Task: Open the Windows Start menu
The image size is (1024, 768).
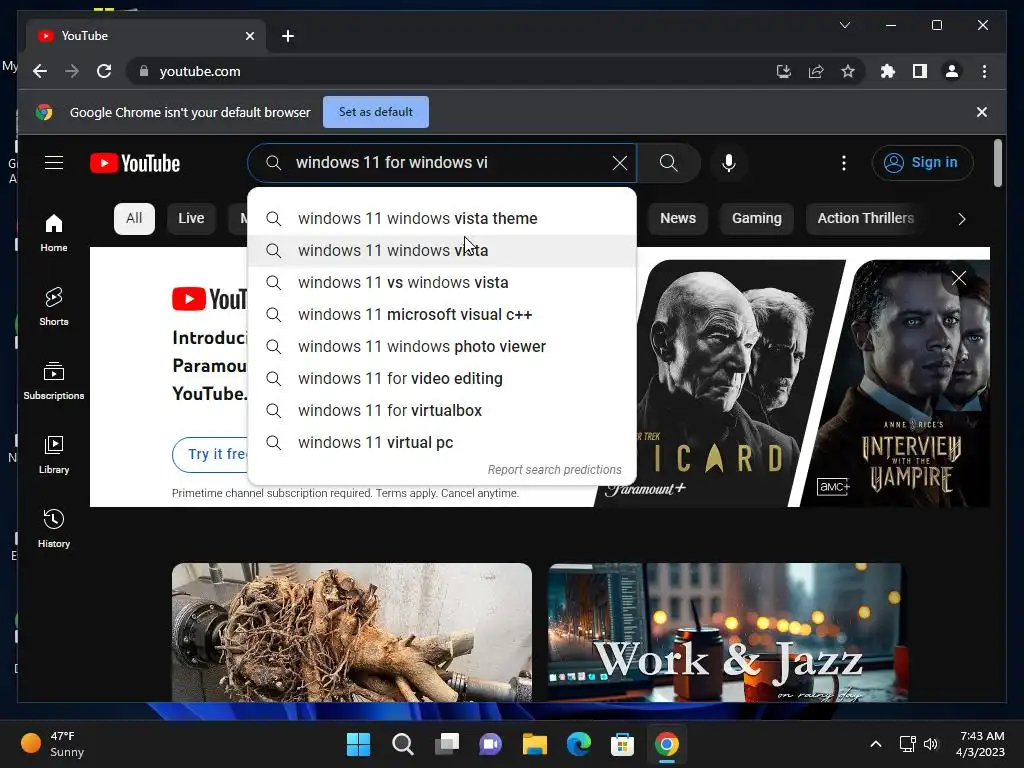Action: click(359, 744)
